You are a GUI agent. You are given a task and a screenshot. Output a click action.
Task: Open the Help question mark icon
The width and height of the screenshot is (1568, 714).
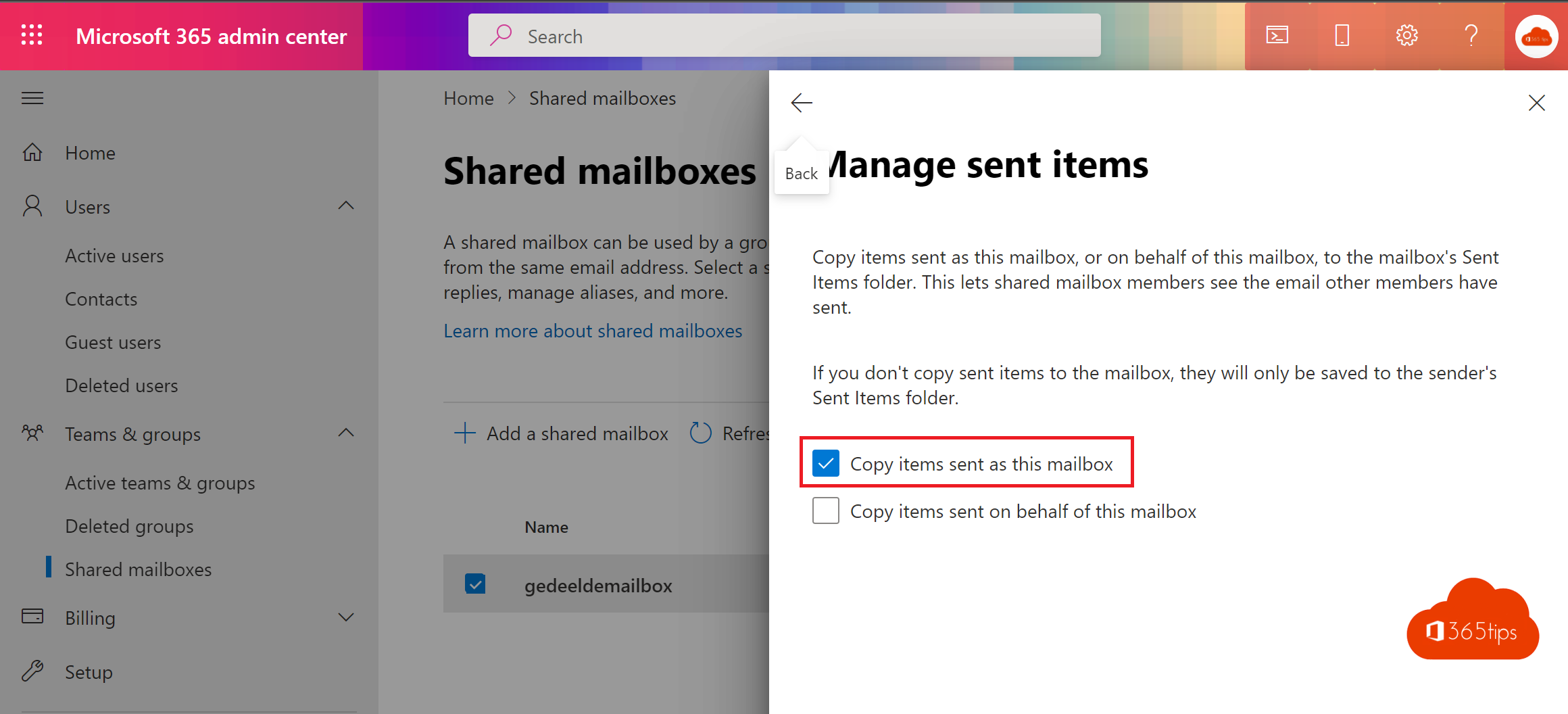1471,35
